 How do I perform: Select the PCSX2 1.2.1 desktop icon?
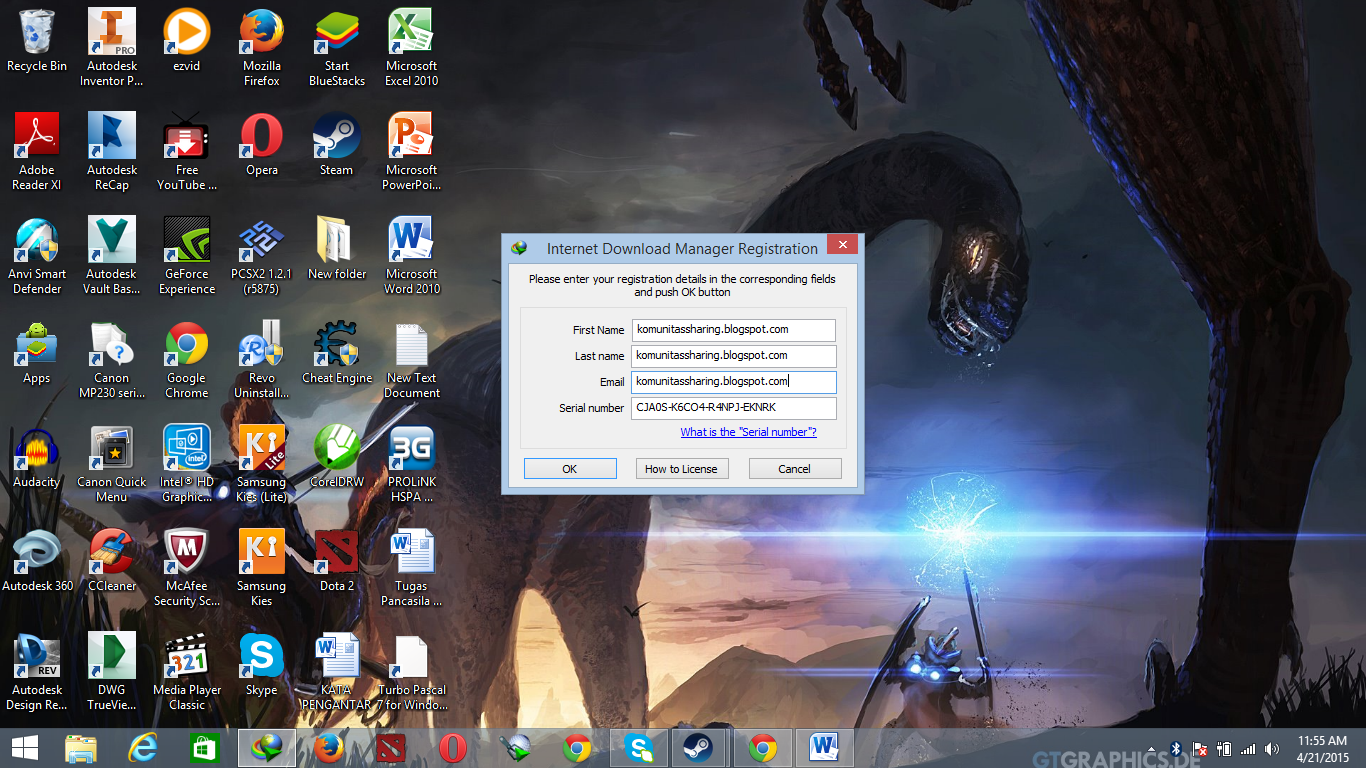262,256
